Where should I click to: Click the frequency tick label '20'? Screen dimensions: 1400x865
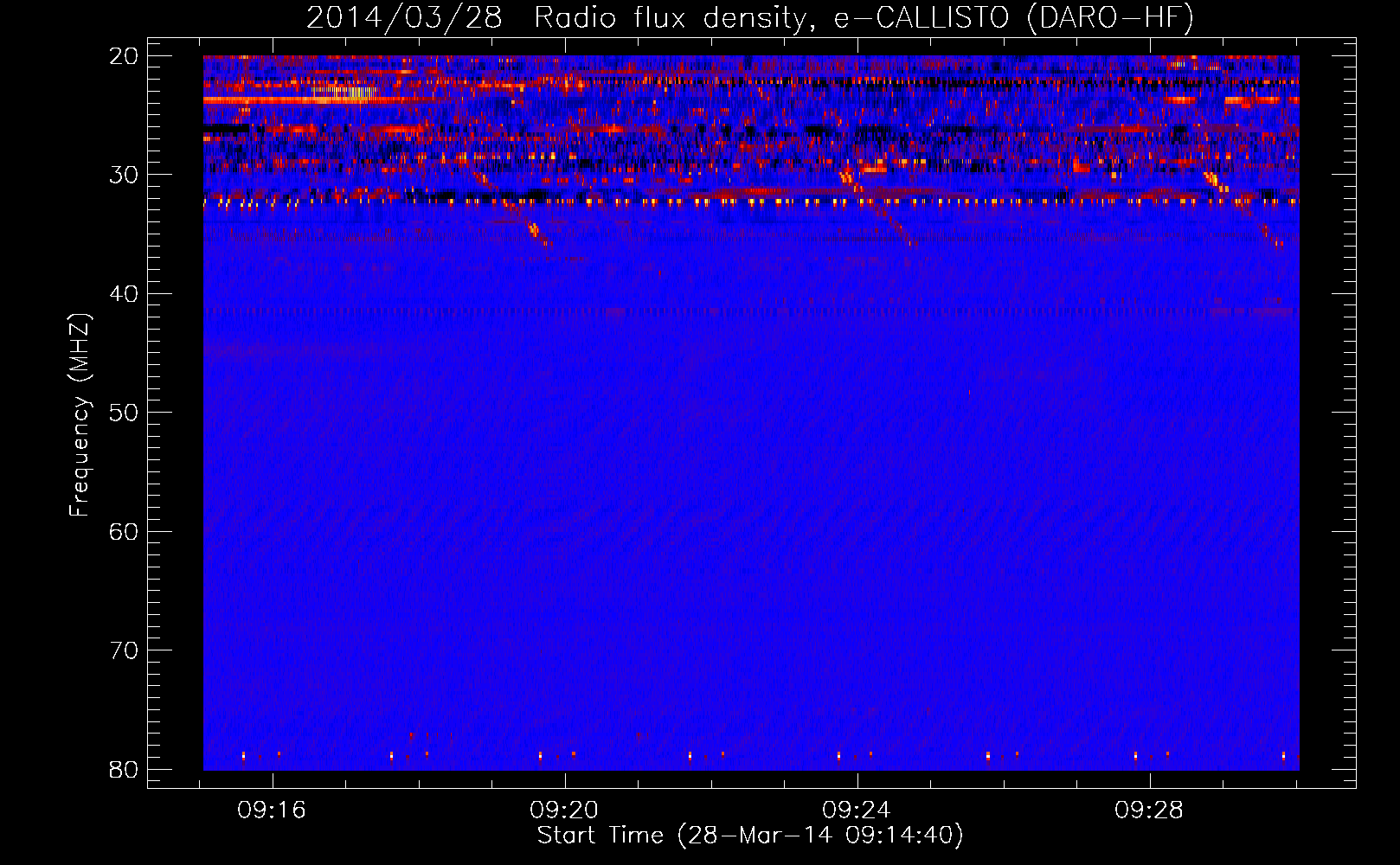pos(124,56)
